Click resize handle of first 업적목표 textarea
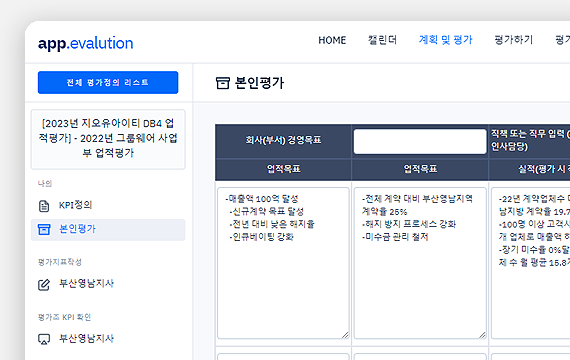Screen dimensions: 570x360 point(345,335)
